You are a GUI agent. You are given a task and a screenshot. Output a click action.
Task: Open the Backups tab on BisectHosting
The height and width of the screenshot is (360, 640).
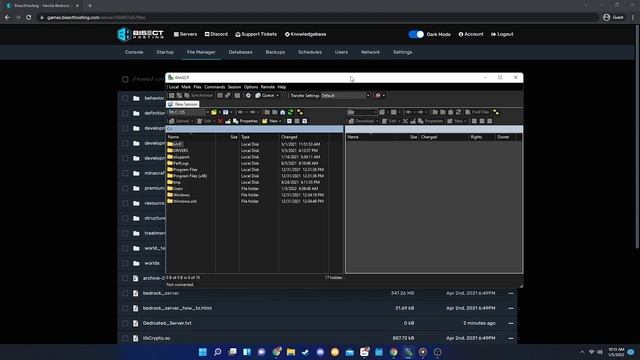point(275,52)
